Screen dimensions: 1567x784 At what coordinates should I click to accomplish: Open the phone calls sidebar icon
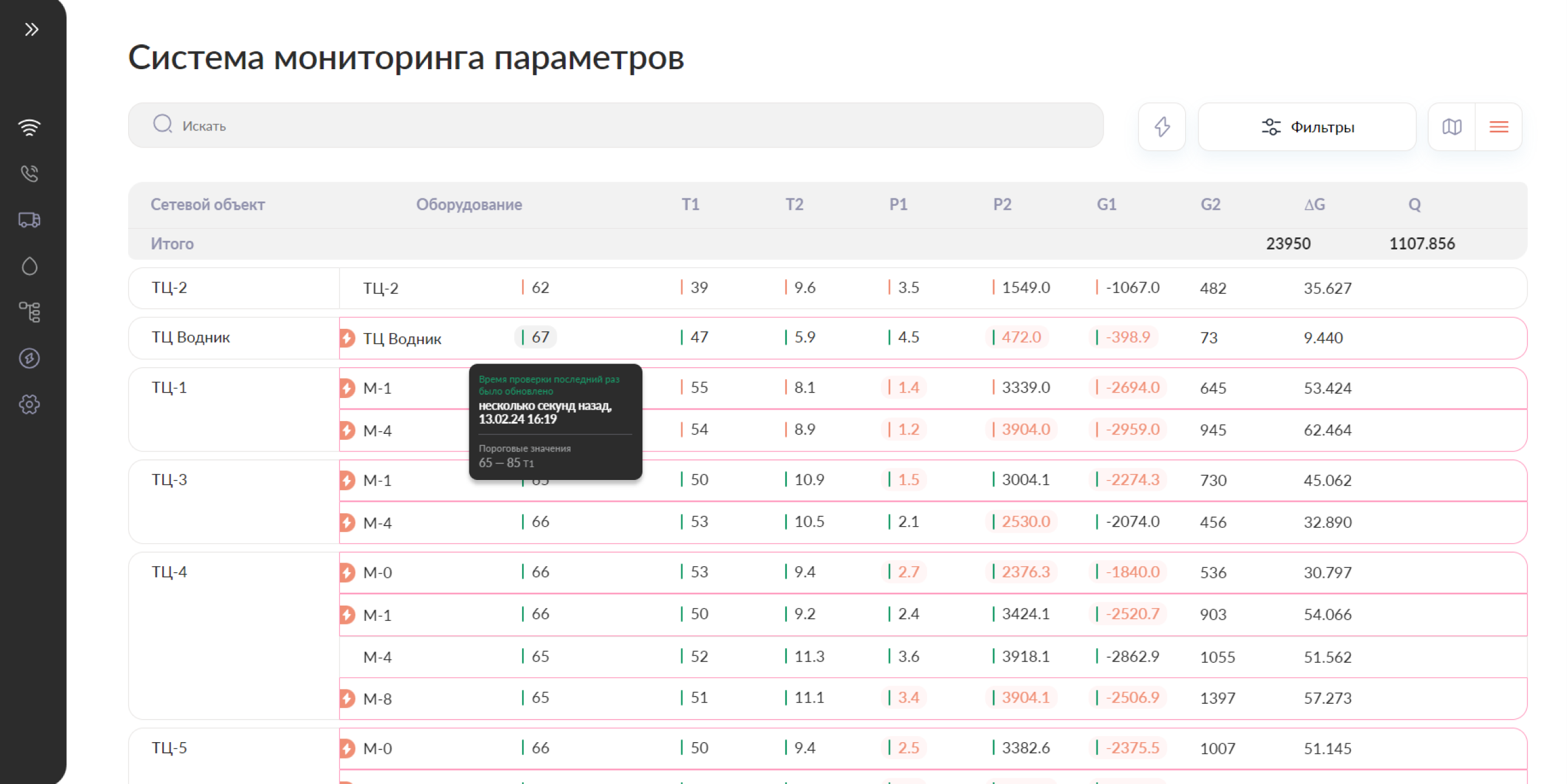point(29,174)
